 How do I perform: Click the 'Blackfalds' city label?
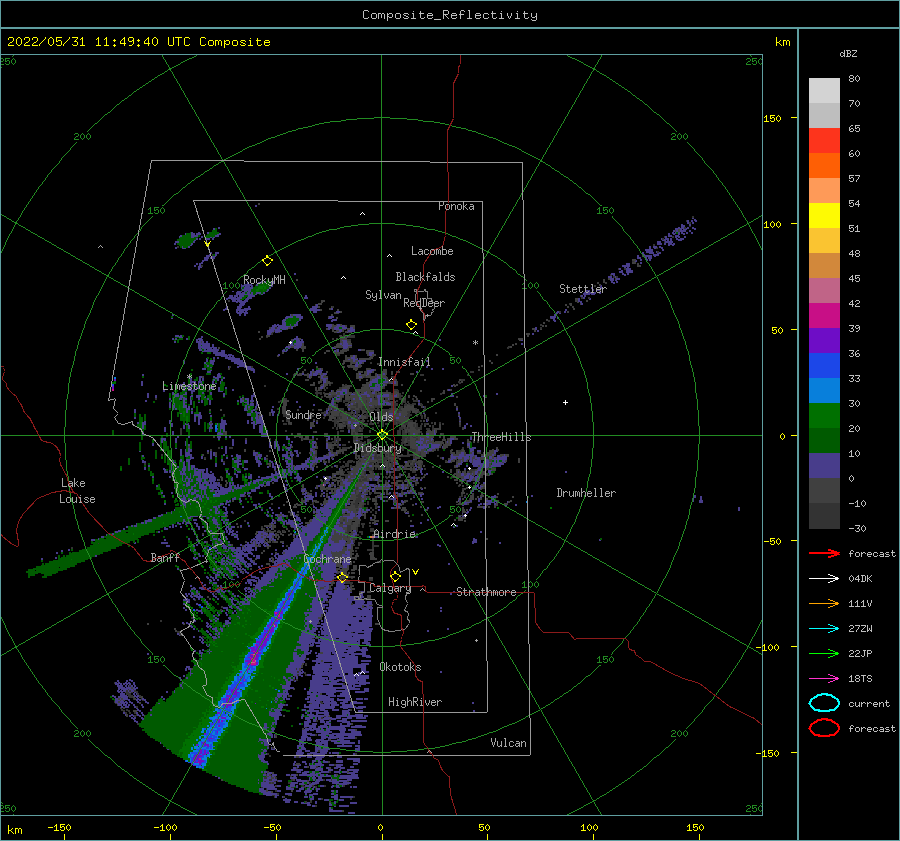pyautogui.click(x=425, y=277)
